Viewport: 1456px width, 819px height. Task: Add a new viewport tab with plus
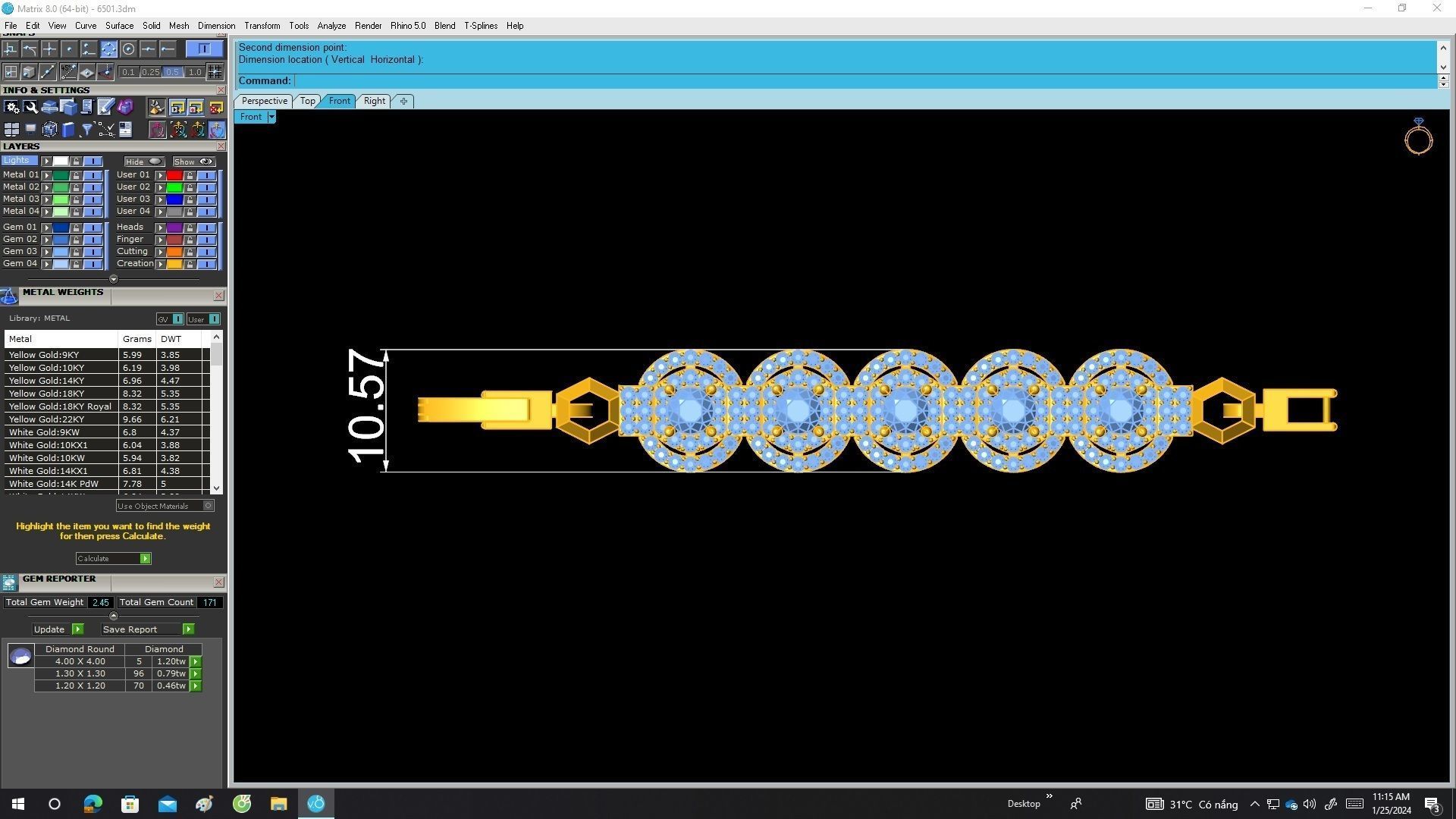pos(403,101)
